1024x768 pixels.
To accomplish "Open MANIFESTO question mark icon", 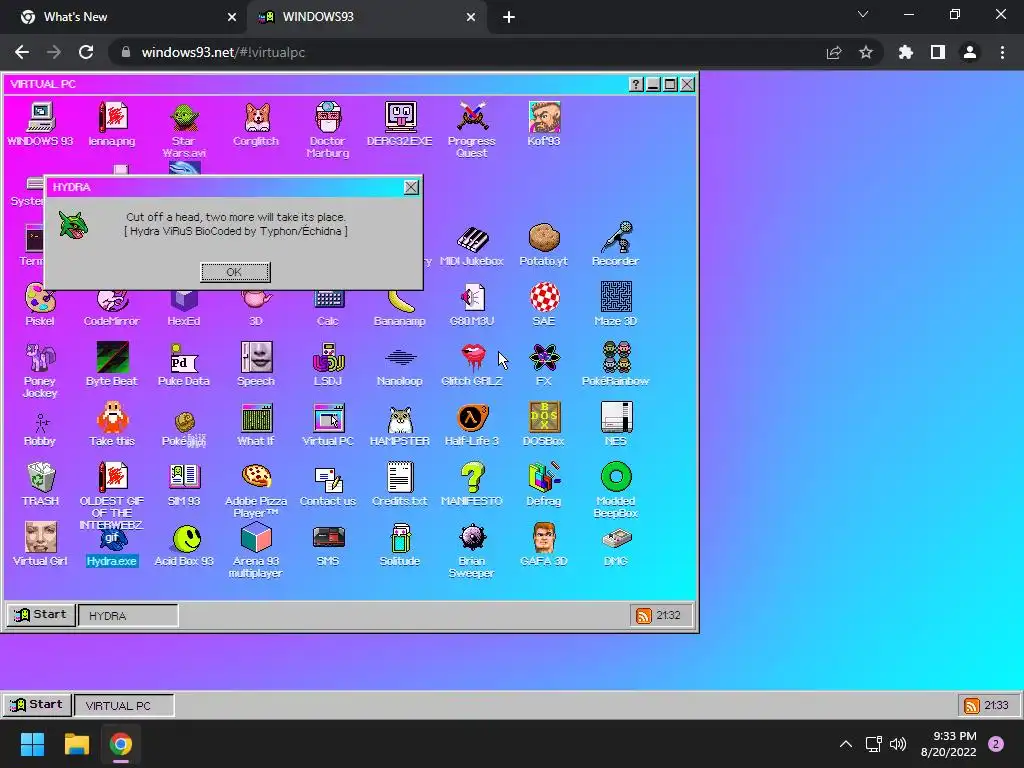I will (472, 477).
